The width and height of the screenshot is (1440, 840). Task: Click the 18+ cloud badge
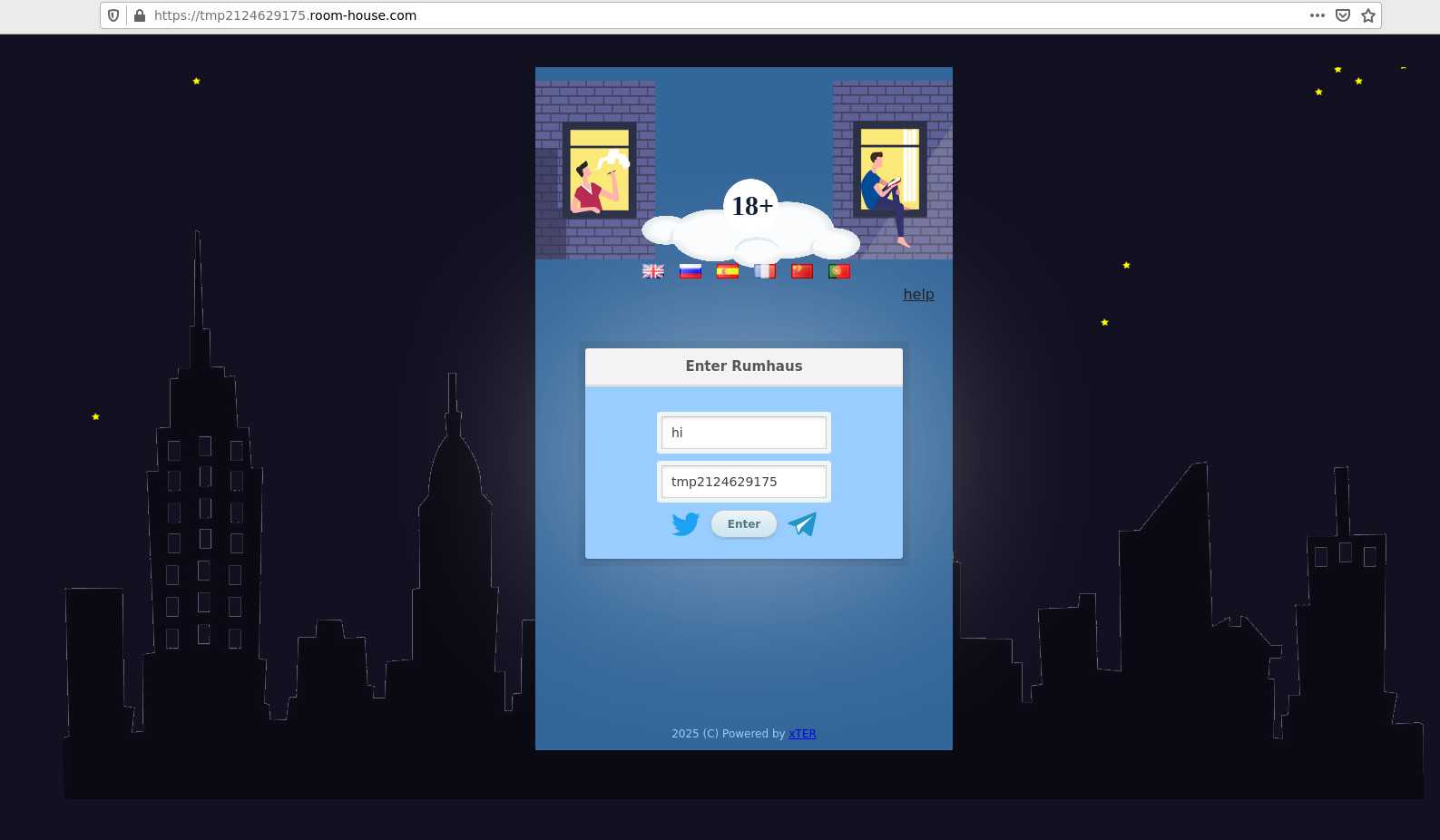click(752, 207)
